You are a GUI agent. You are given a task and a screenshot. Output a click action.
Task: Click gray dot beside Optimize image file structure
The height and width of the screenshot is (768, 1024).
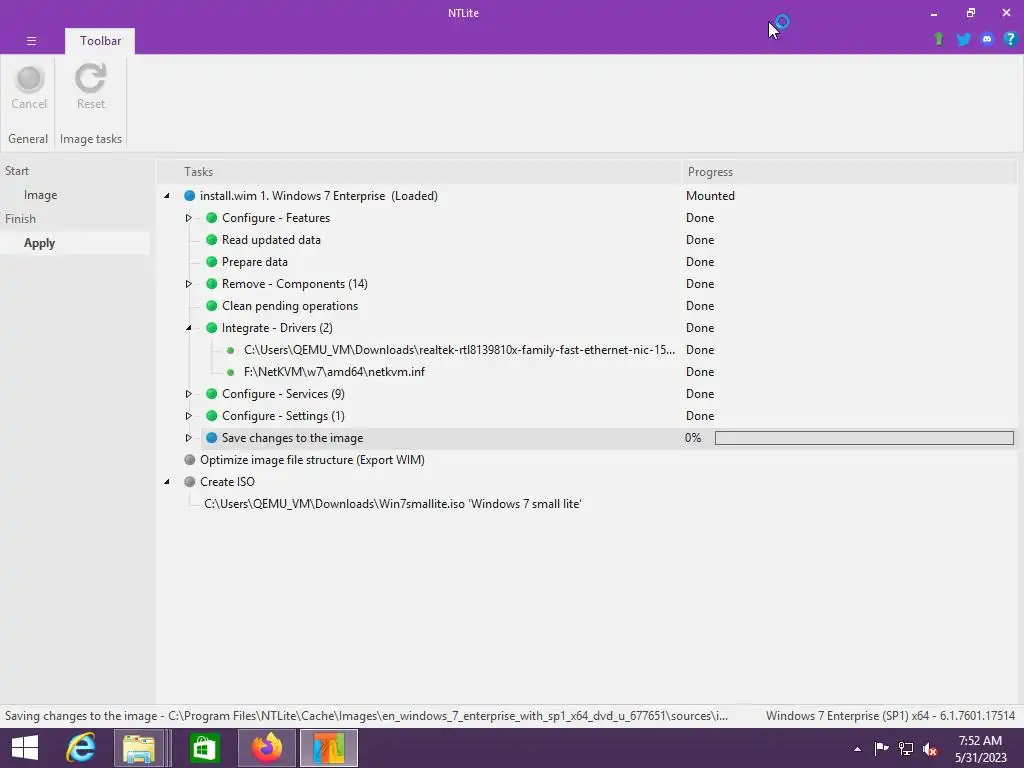189,460
